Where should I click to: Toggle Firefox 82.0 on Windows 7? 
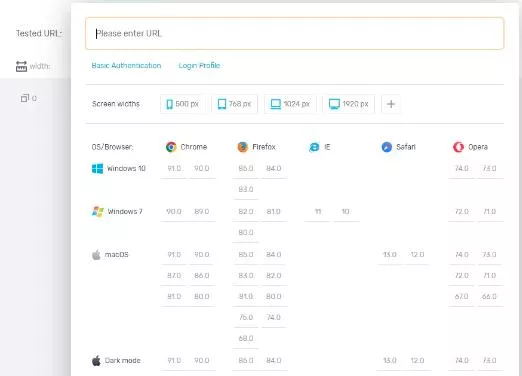(246, 212)
